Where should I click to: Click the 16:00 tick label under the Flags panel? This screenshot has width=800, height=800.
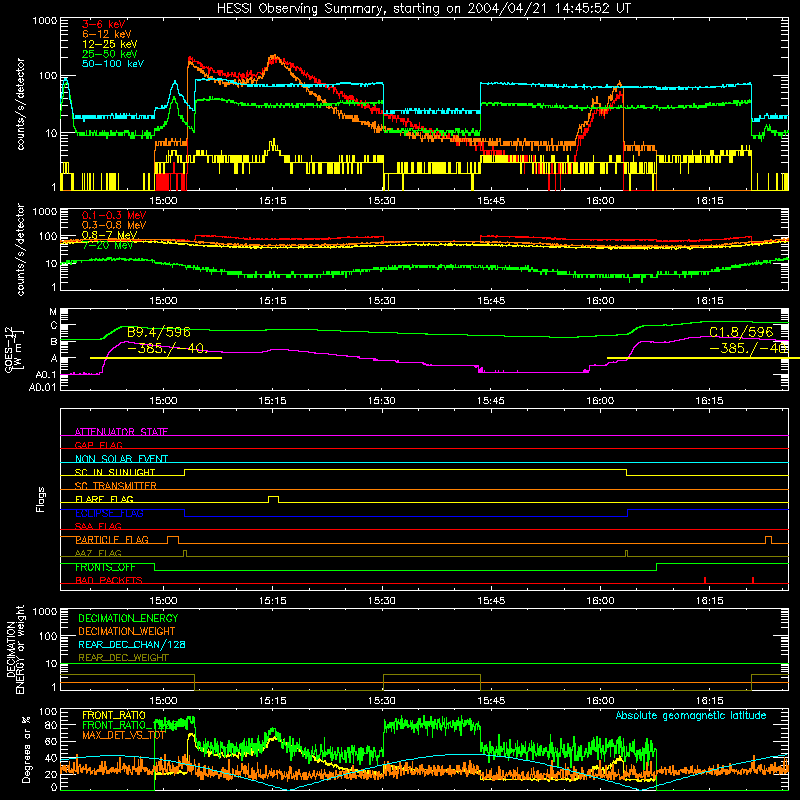[601, 601]
